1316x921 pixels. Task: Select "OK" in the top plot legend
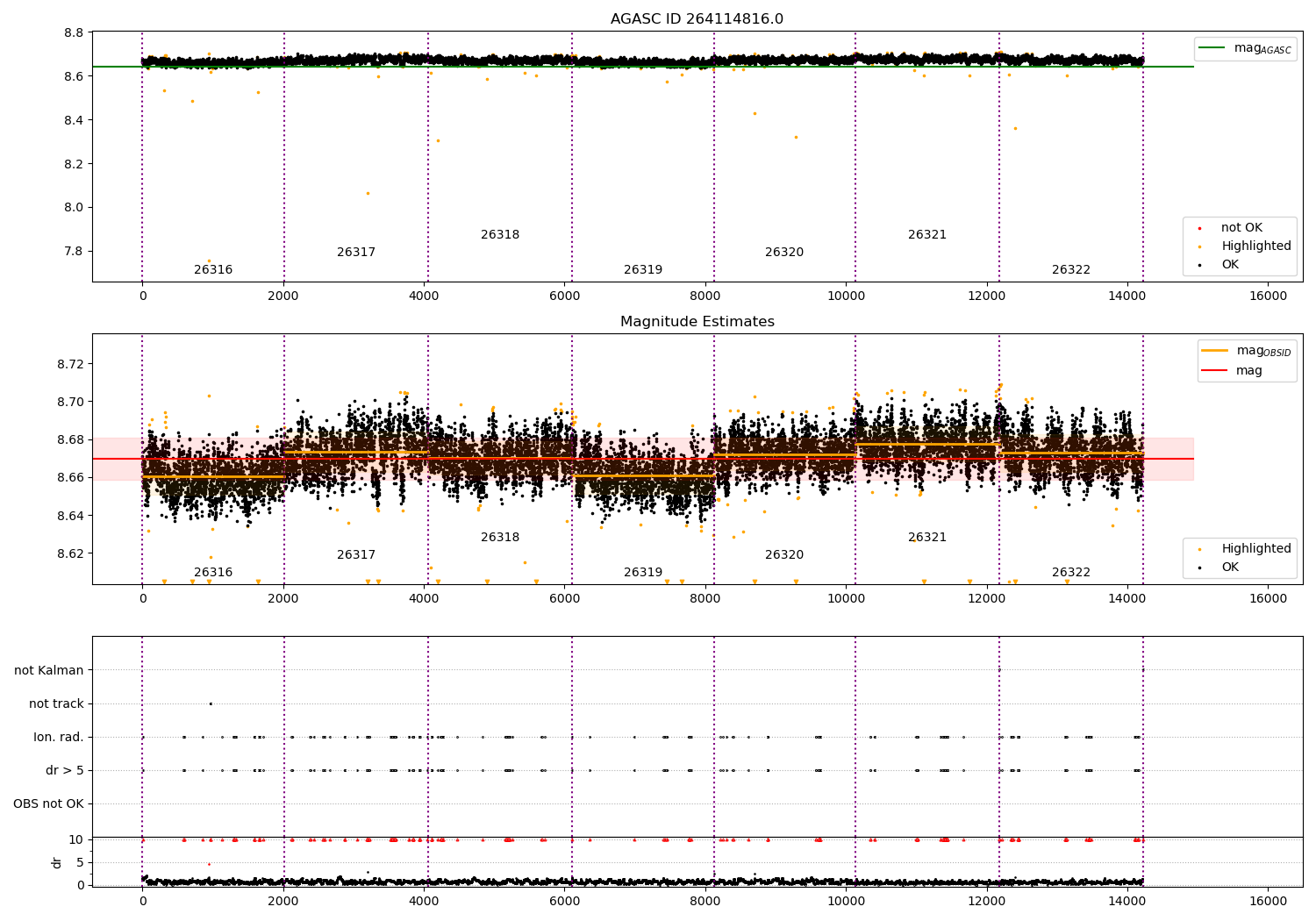pos(1230,265)
